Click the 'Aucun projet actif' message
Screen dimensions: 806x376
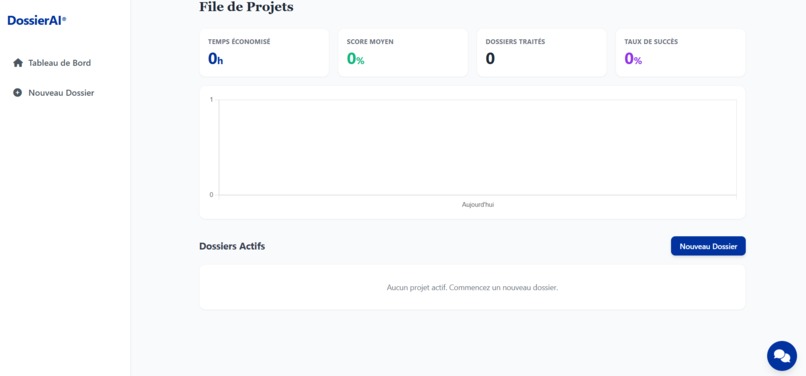coord(472,288)
